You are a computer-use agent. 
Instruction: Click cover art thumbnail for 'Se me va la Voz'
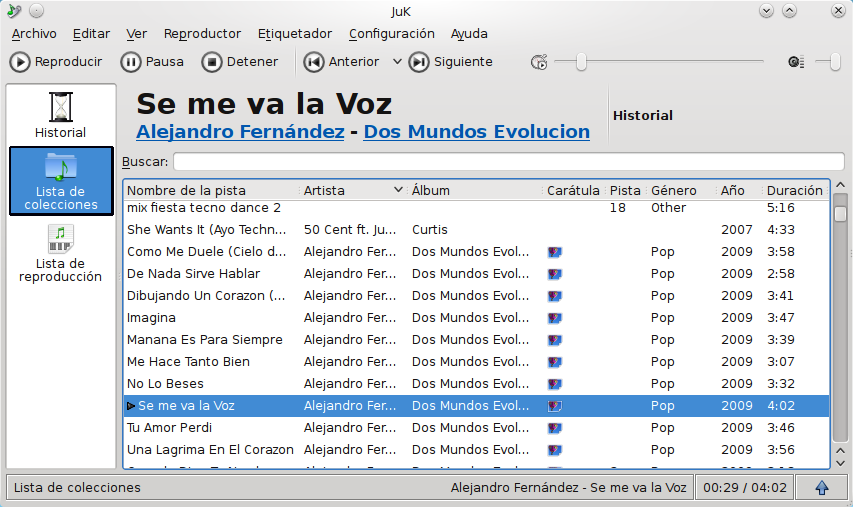pyautogui.click(x=554, y=406)
